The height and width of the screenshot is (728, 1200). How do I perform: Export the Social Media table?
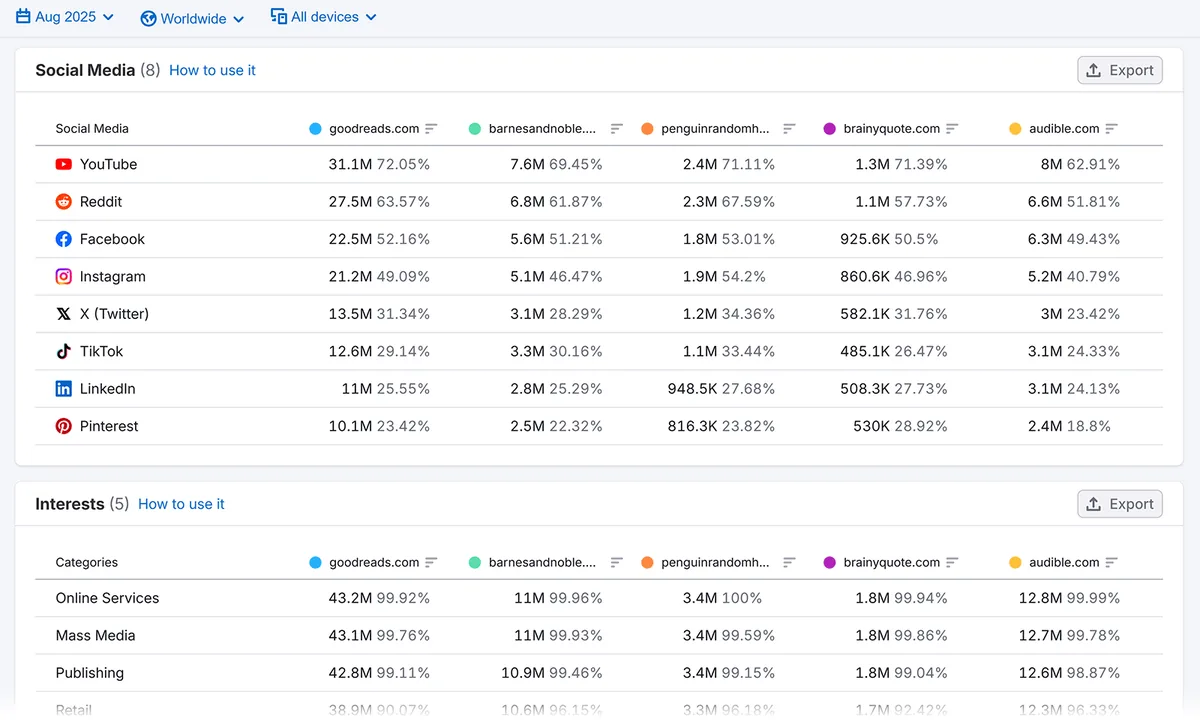[1120, 70]
